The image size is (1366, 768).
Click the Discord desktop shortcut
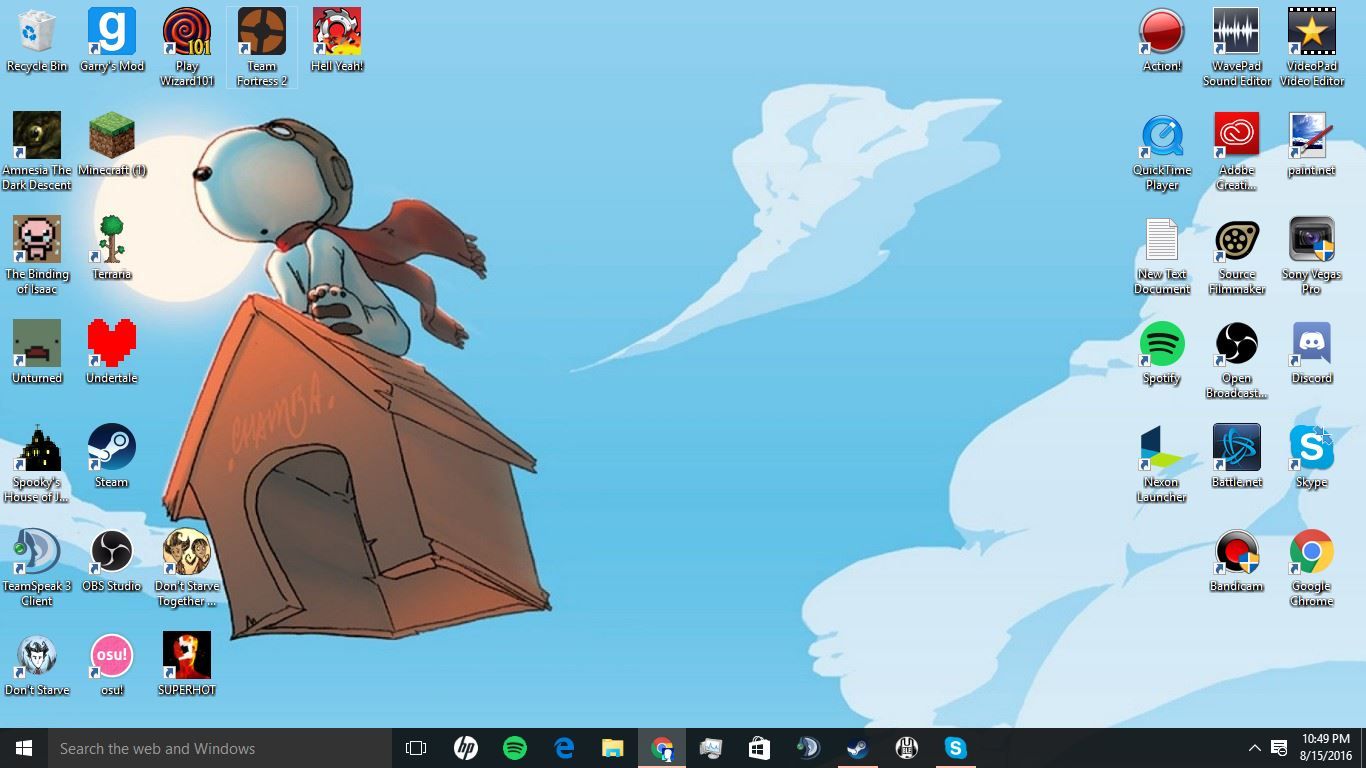1311,345
